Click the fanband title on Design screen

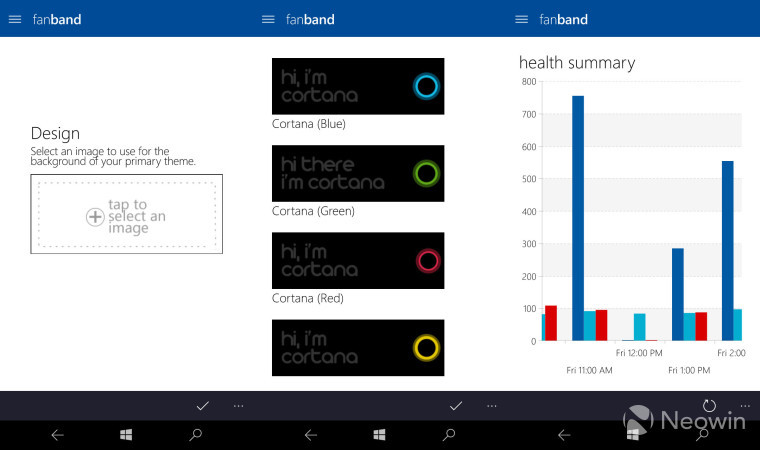[x=57, y=19]
